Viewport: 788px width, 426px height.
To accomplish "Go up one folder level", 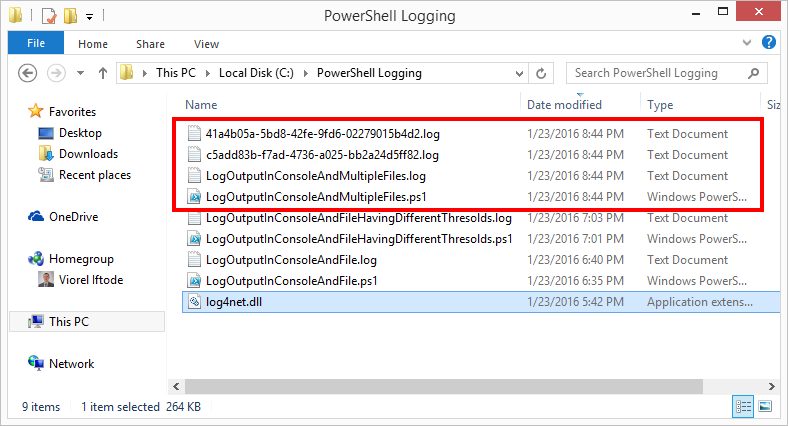I will 103,73.
